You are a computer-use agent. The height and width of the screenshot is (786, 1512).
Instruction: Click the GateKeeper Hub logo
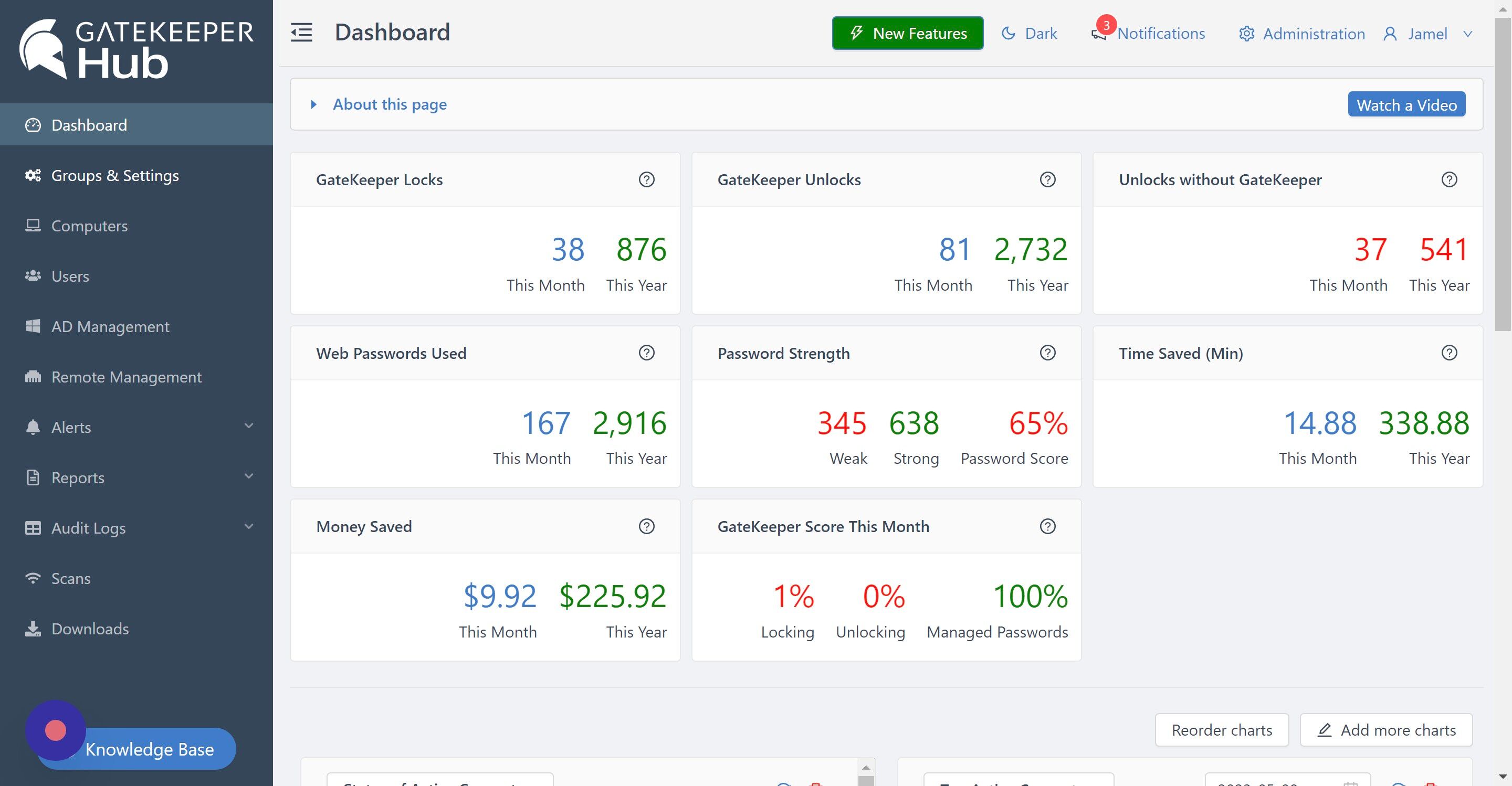point(136,49)
